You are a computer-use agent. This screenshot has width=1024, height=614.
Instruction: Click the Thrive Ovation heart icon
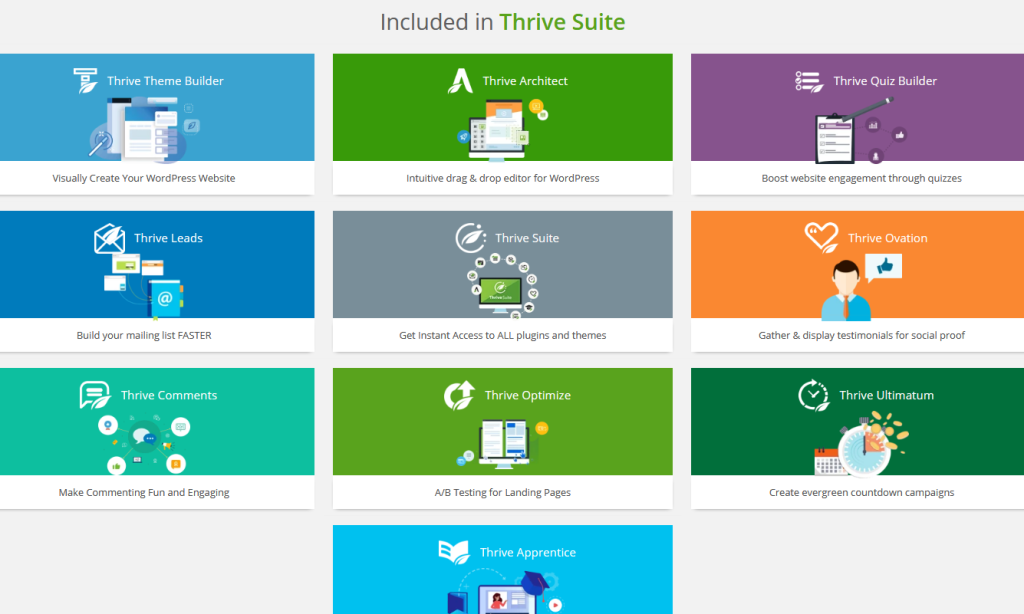point(822,238)
